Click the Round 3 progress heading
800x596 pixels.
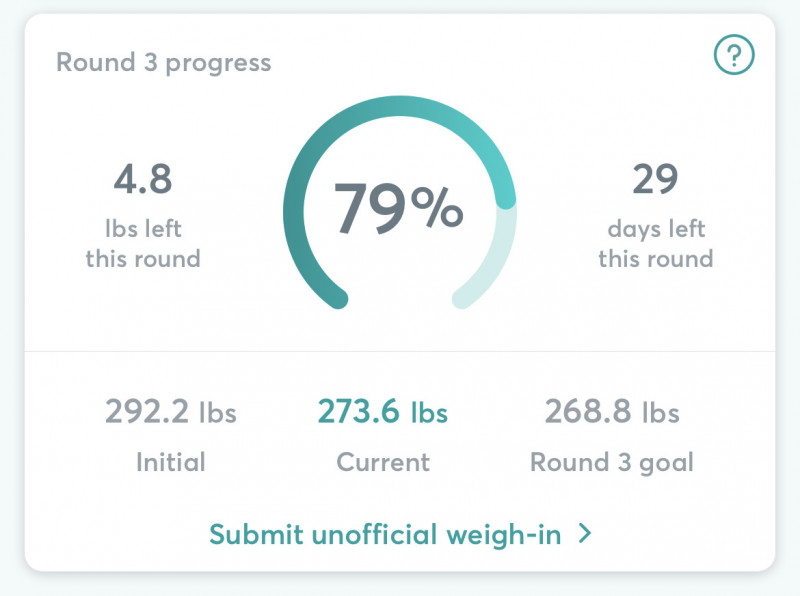[163, 63]
